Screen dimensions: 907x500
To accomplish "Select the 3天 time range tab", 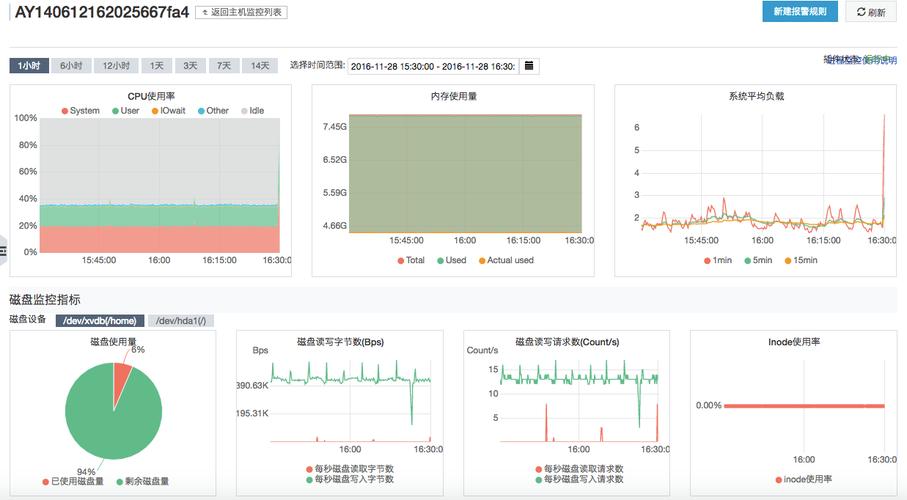I will pyautogui.click(x=190, y=66).
